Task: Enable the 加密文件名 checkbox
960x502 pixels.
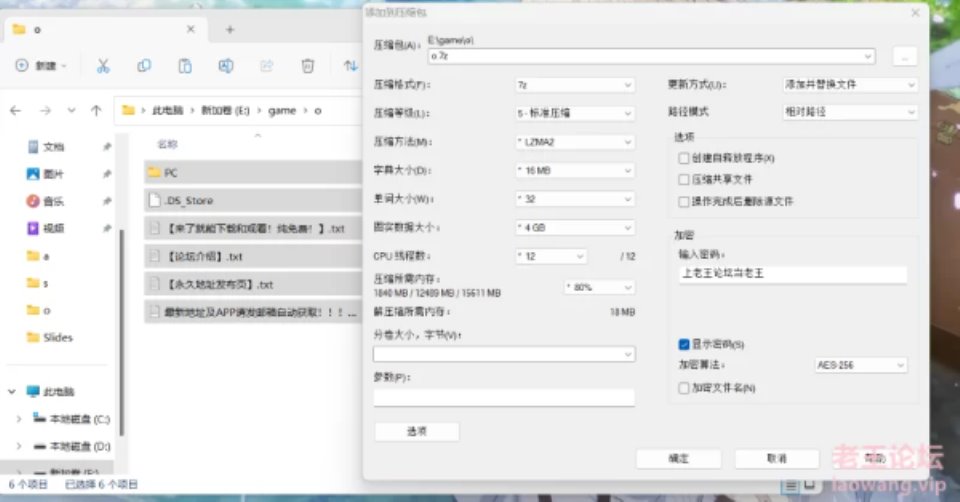Action: click(684, 387)
